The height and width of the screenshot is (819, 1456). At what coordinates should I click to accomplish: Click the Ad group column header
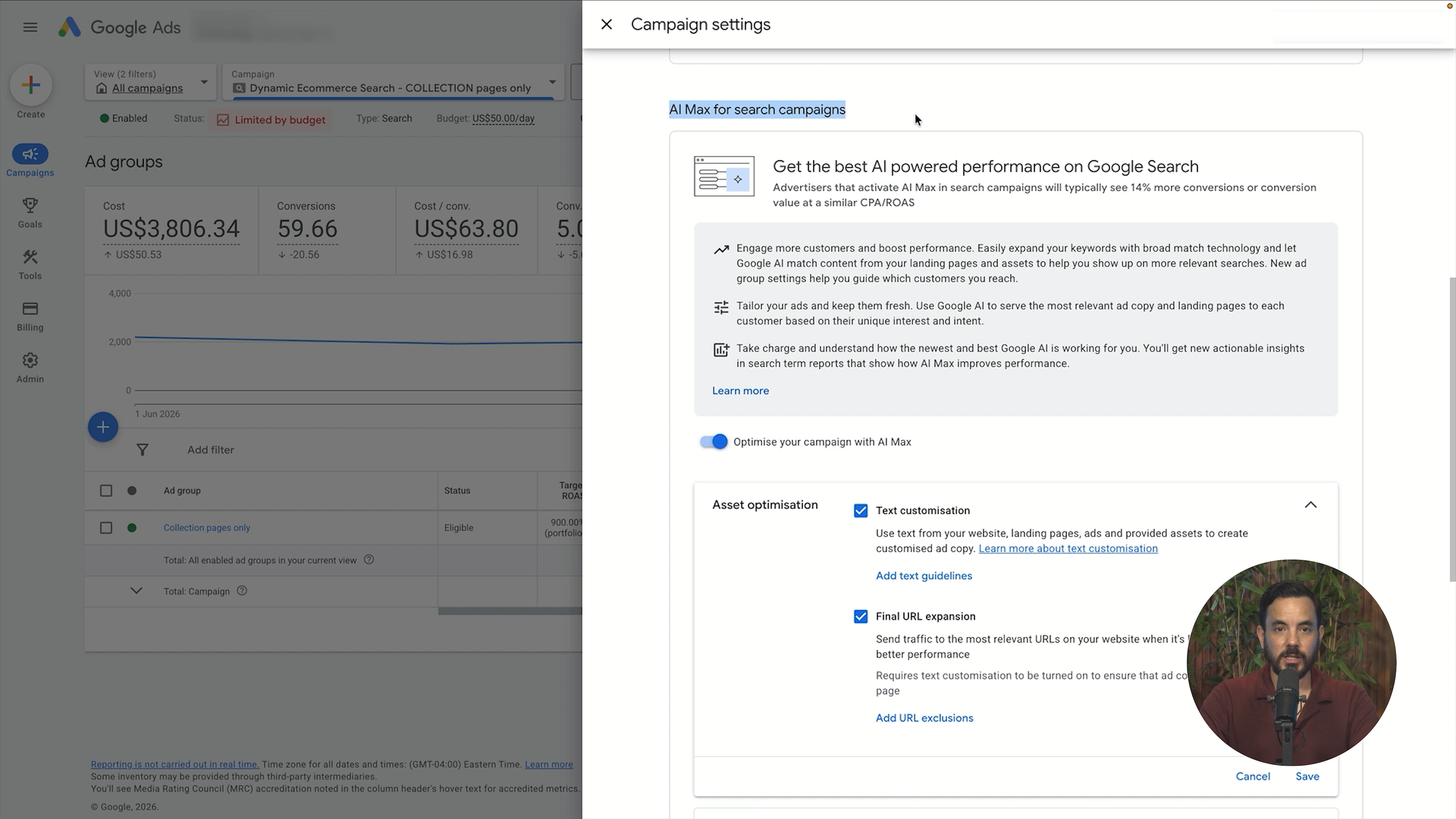click(182, 490)
